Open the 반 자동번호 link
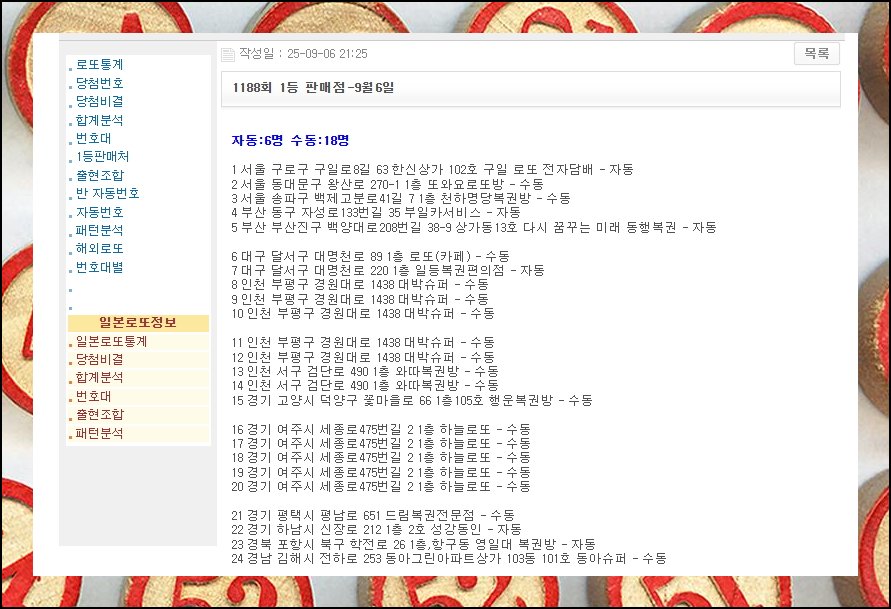 107,193
